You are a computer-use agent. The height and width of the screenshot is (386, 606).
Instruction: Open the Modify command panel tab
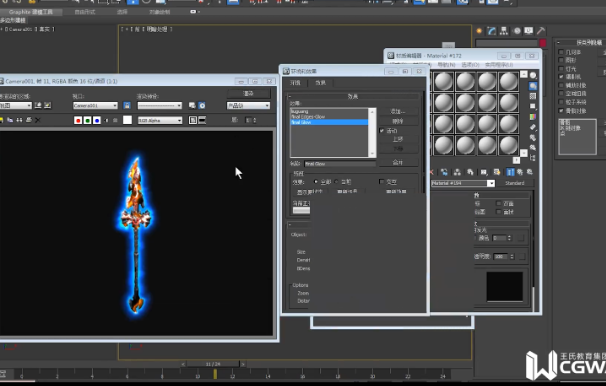click(492, 31)
